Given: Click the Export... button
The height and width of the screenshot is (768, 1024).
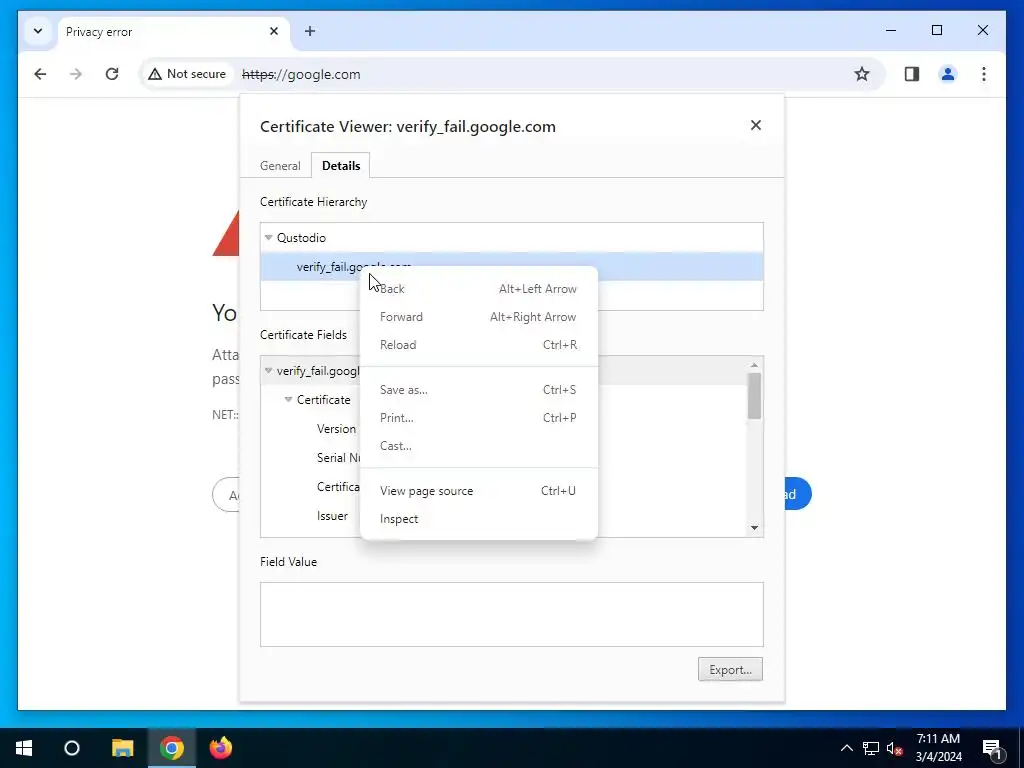Looking at the screenshot, I should coord(730,669).
